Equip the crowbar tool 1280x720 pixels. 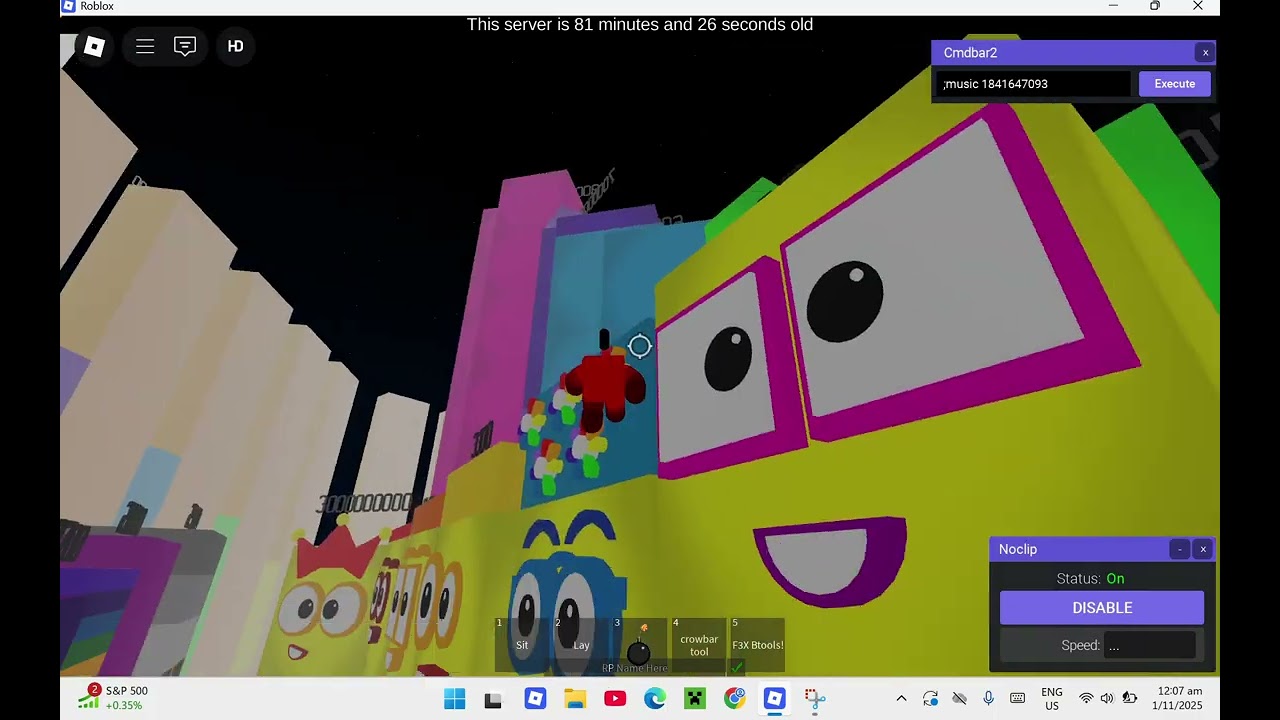(699, 645)
